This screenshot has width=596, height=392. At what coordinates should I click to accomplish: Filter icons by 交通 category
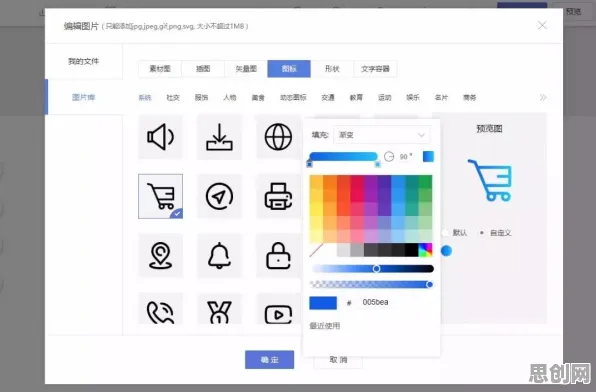328,98
